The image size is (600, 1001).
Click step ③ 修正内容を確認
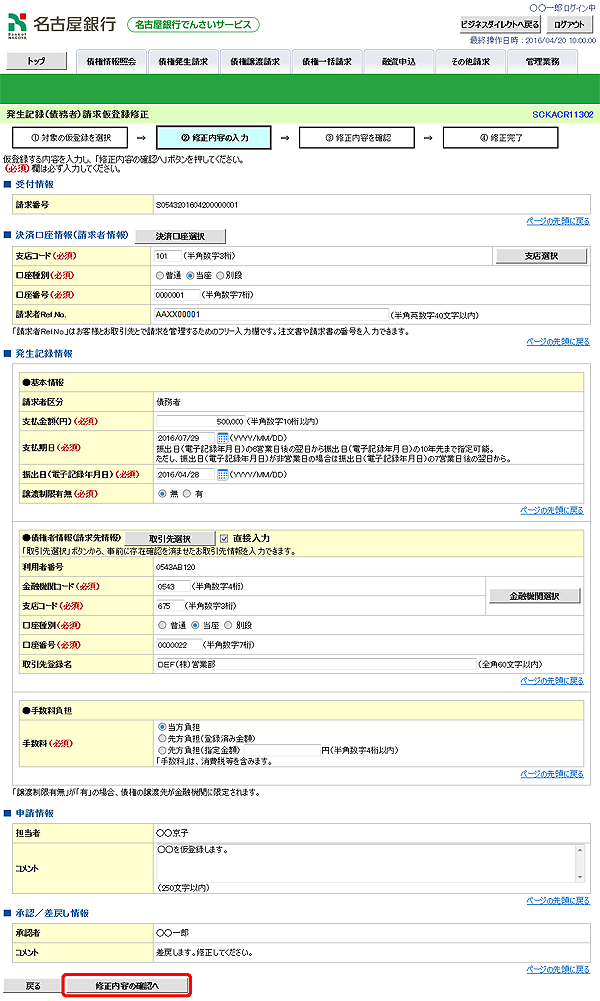click(357, 137)
